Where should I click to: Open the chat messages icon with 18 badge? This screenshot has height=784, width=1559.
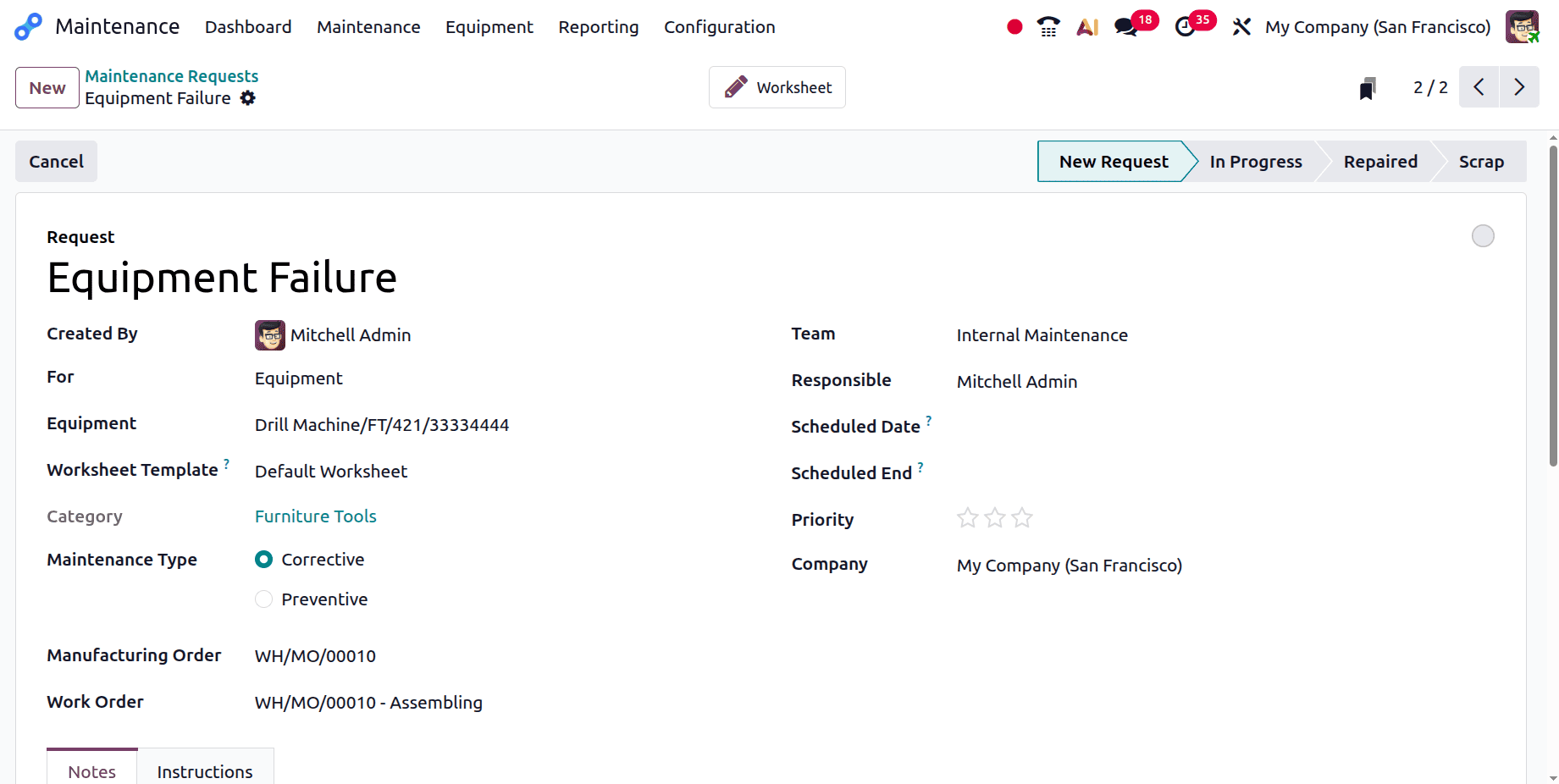[x=1126, y=27]
